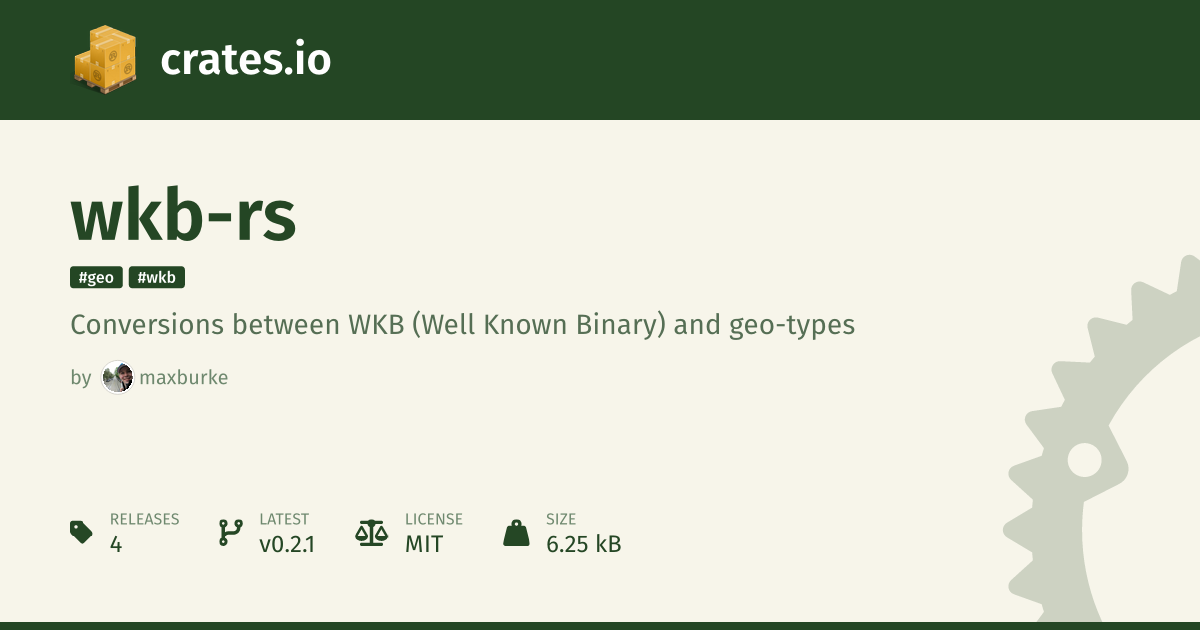This screenshot has height=630, width=1200.
Task: Click the git branch icon beside Latest
Action: pyautogui.click(x=230, y=532)
